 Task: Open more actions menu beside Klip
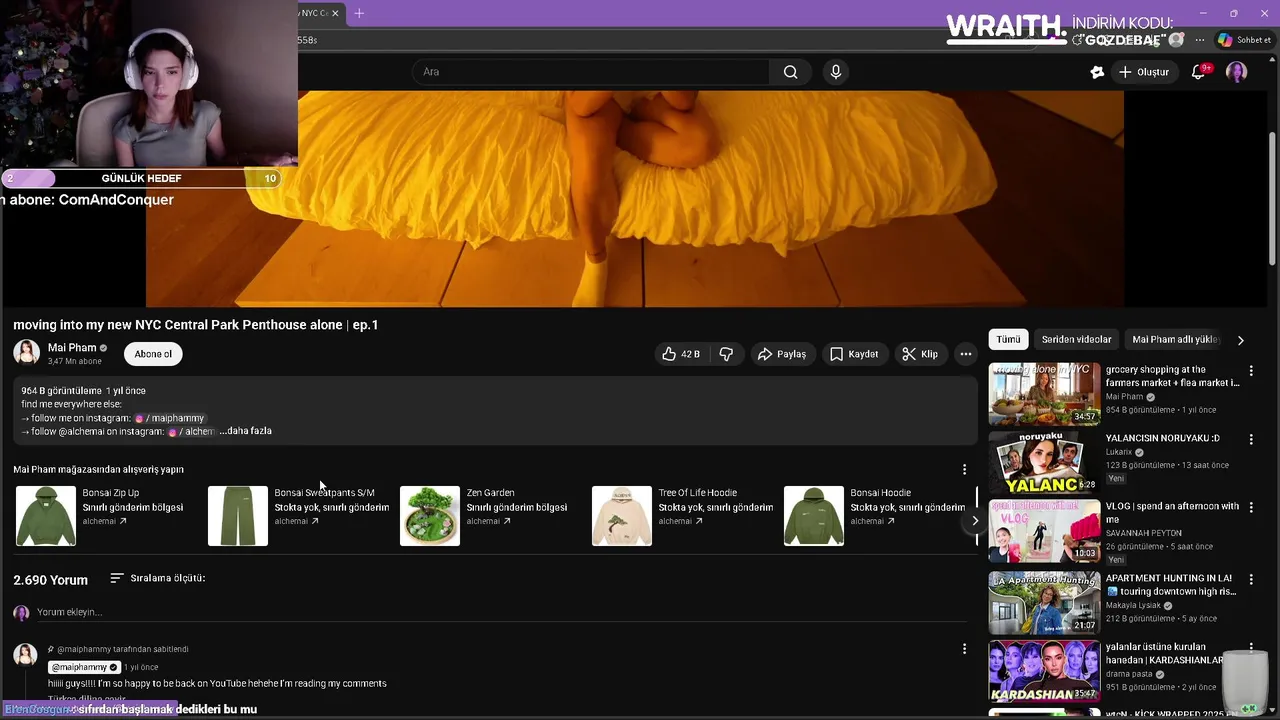[965, 354]
